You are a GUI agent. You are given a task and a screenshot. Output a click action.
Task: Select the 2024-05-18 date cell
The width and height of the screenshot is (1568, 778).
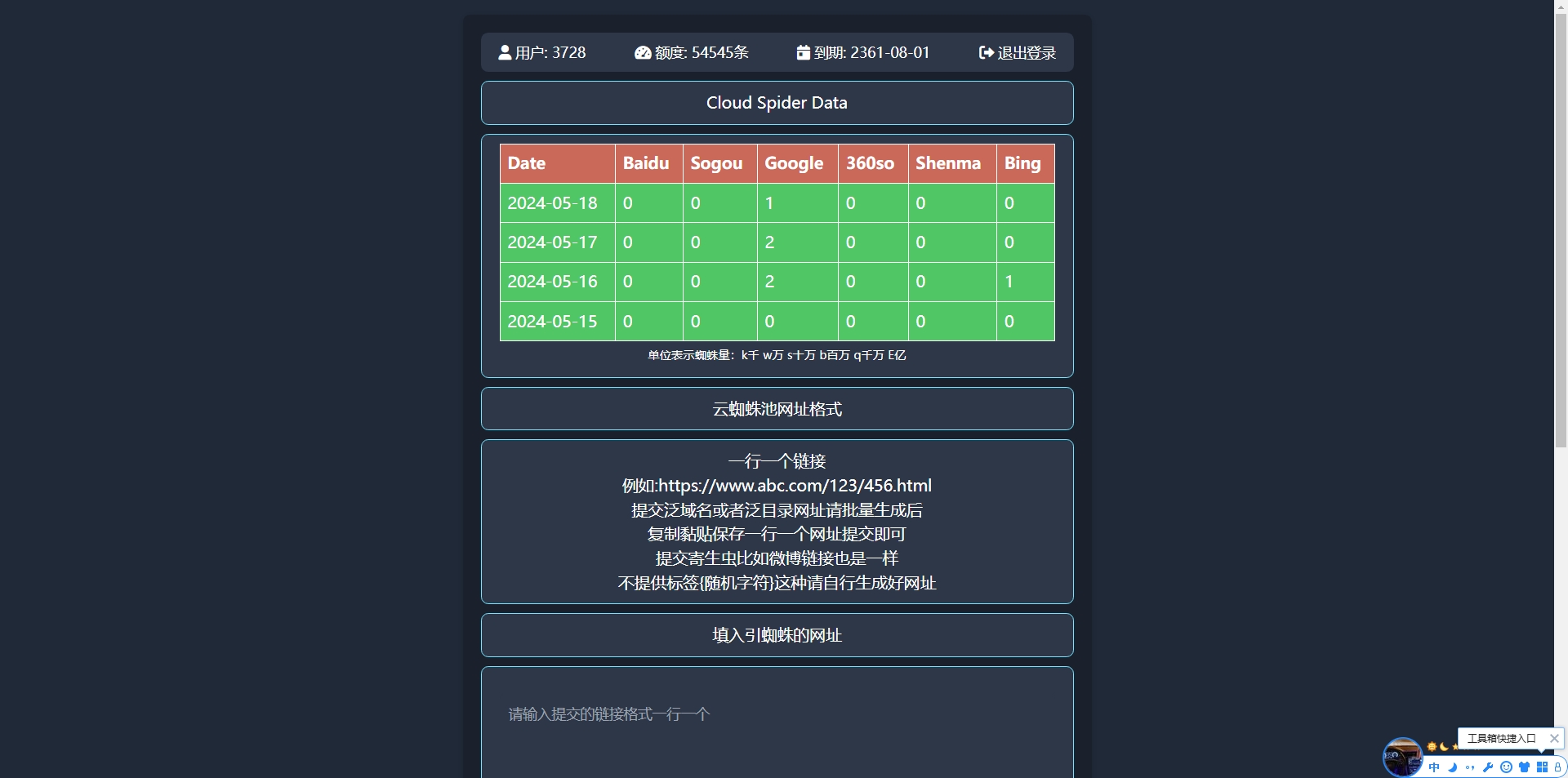click(557, 203)
